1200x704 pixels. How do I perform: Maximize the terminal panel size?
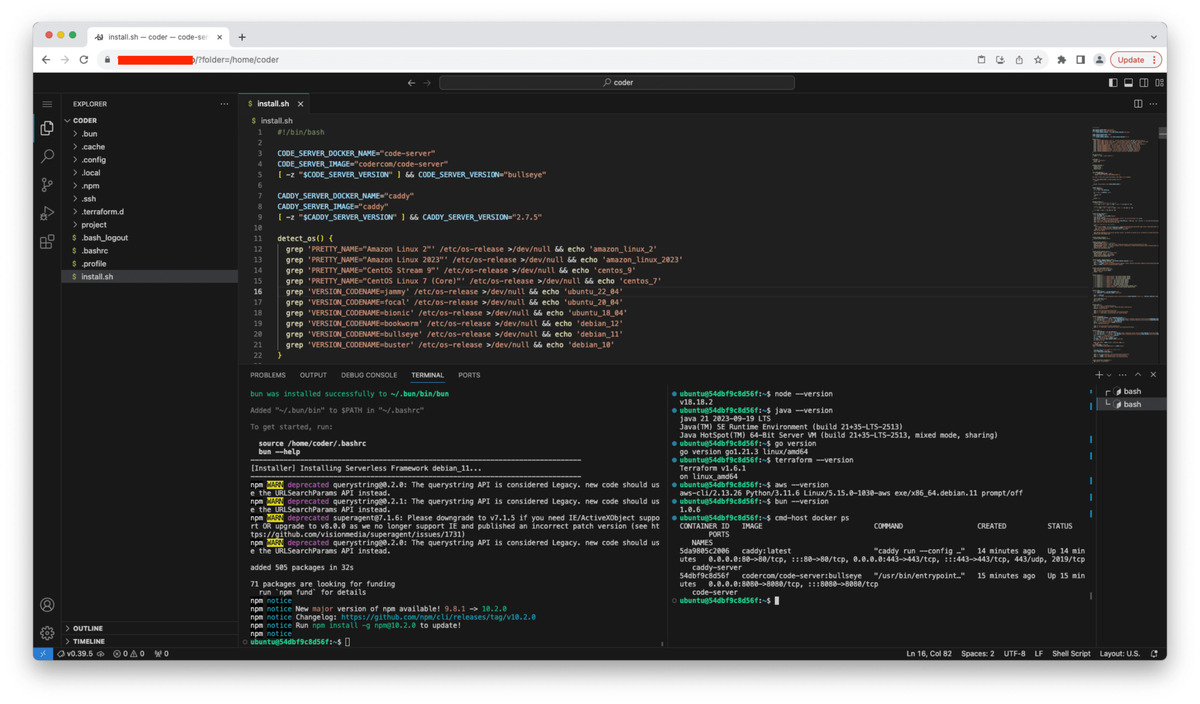(1138, 375)
